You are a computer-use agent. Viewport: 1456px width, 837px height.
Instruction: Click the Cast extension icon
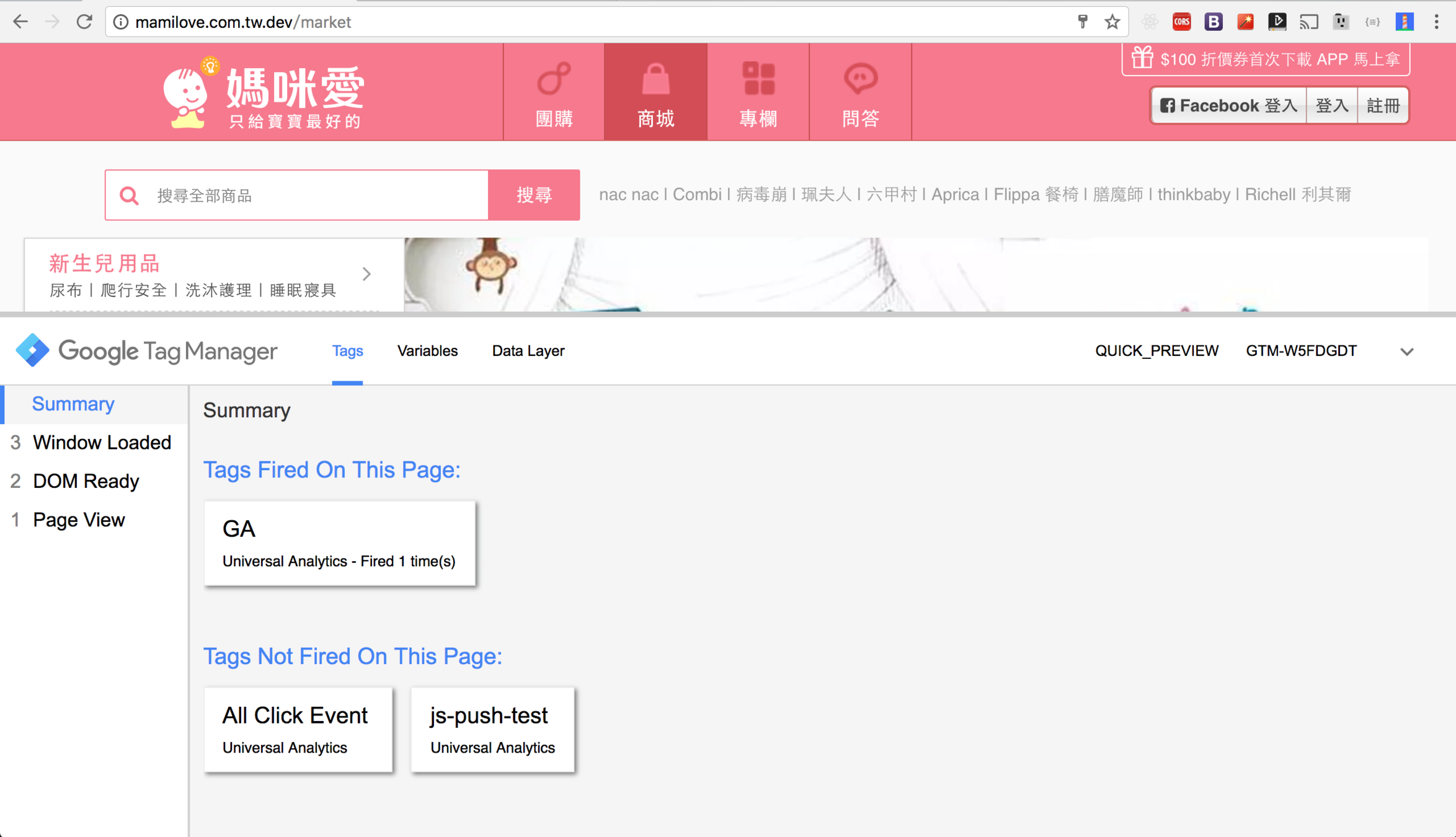pyautogui.click(x=1308, y=22)
